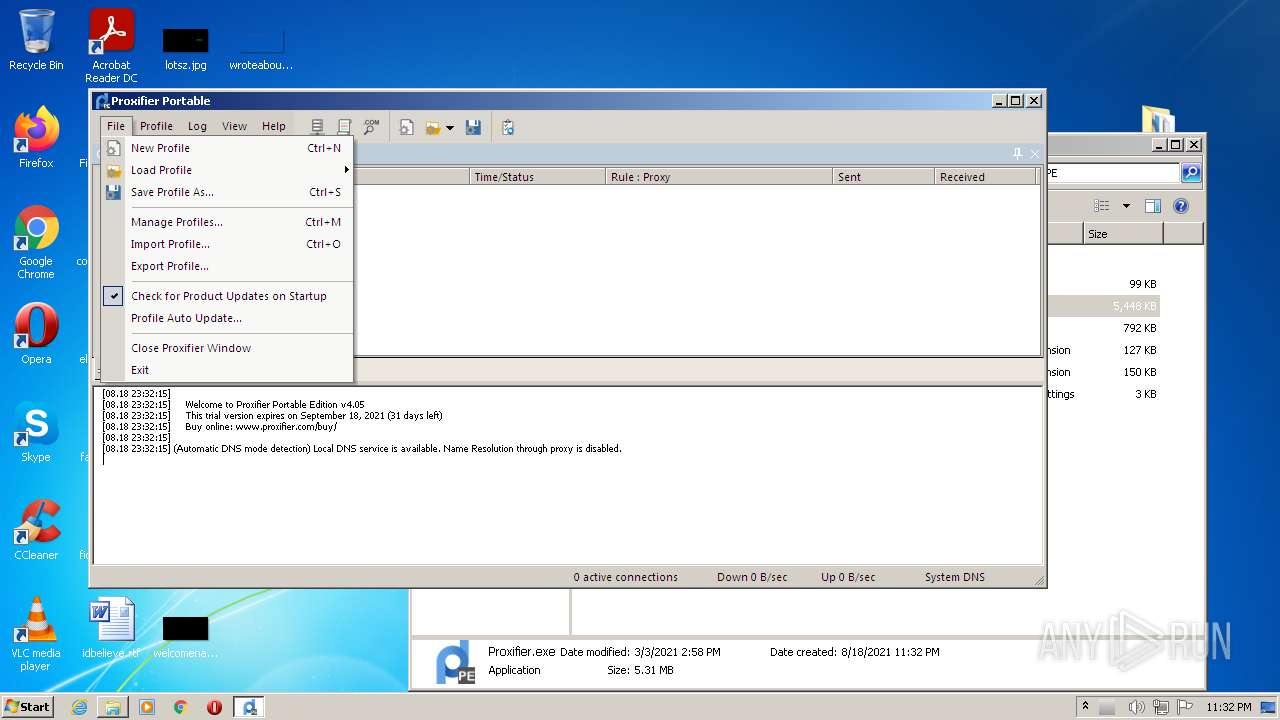
Task: Select the lotsz.jpg desktop file
Action: pos(185,48)
